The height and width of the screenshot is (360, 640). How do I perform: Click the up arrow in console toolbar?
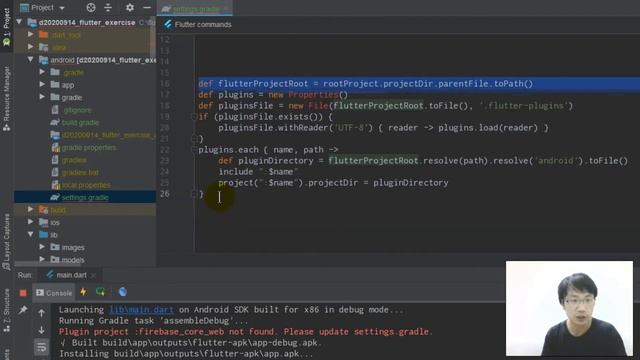click(x=42, y=313)
